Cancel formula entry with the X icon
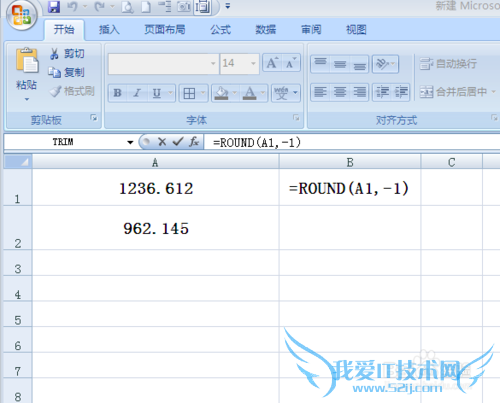500x403 pixels. pyautogui.click(x=162, y=142)
